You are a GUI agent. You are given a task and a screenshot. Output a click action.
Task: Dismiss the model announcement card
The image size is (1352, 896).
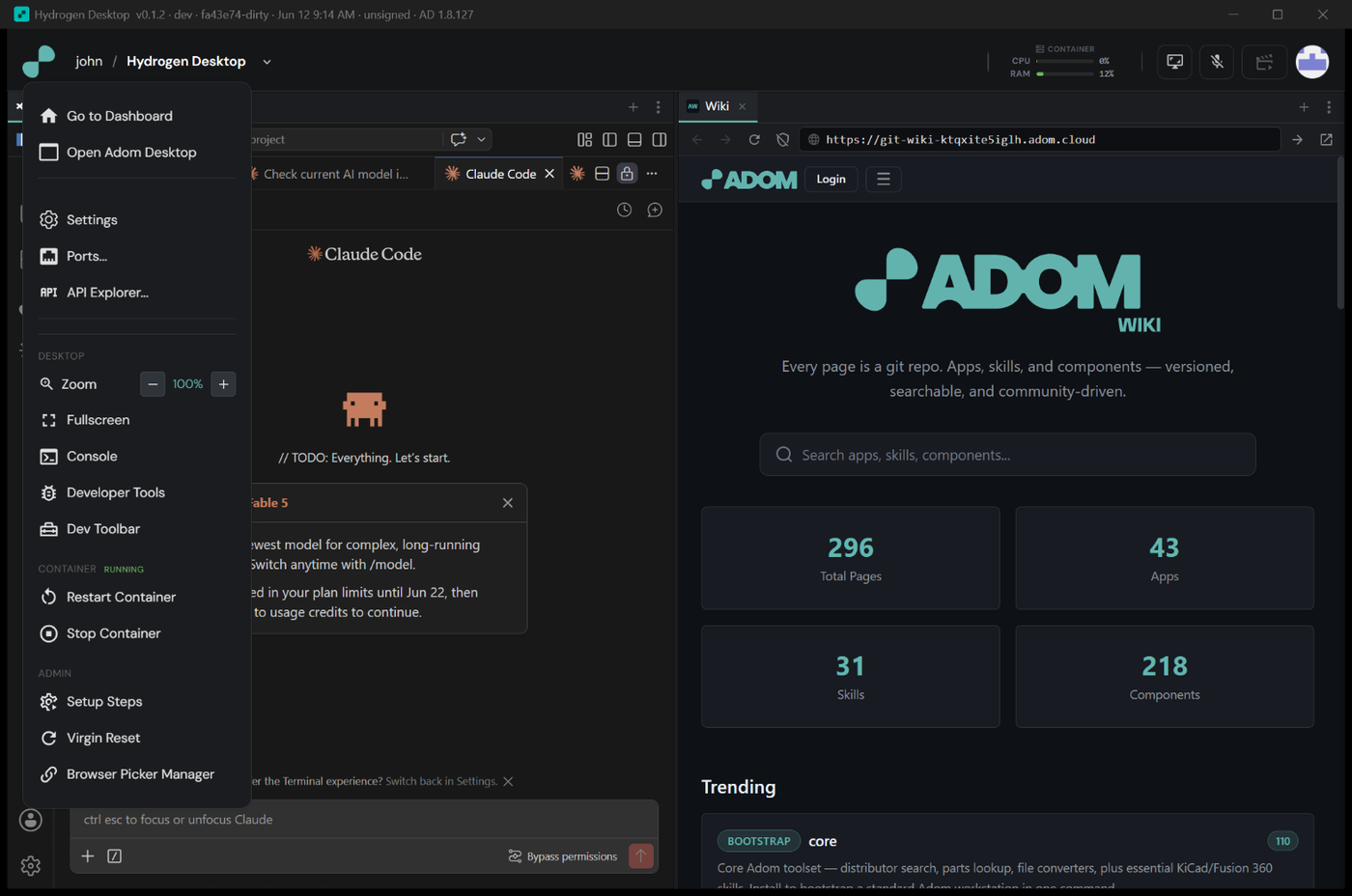click(x=508, y=503)
